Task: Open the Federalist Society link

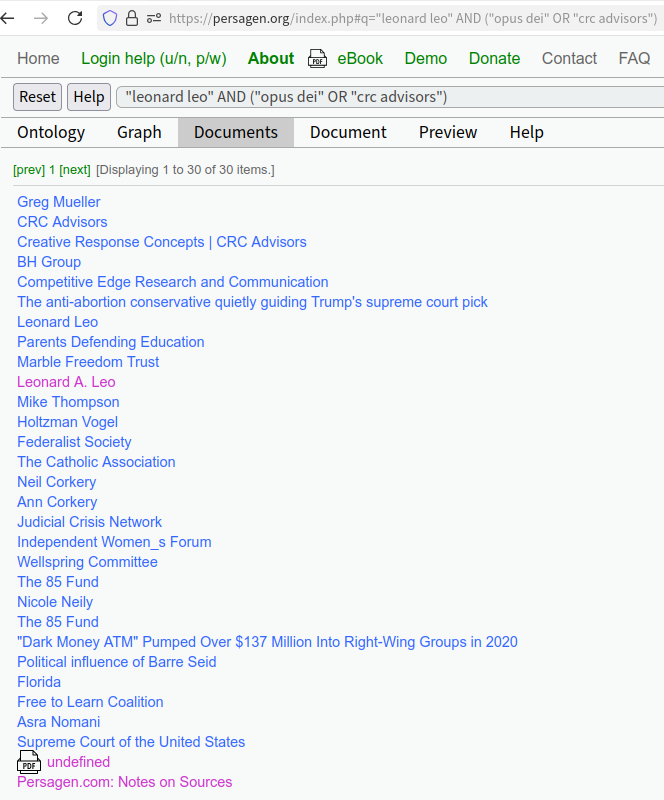Action: tap(74, 442)
